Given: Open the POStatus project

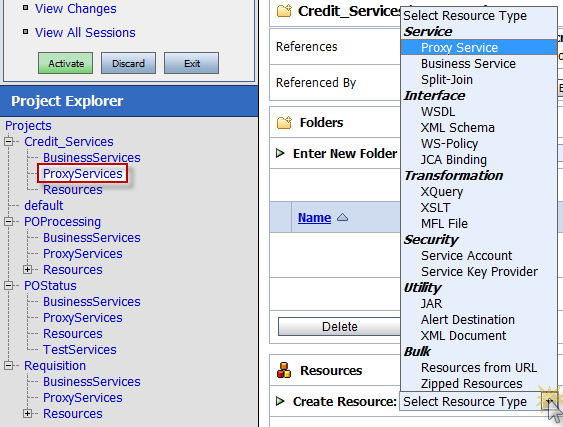Looking at the screenshot, I should [x=50, y=286].
